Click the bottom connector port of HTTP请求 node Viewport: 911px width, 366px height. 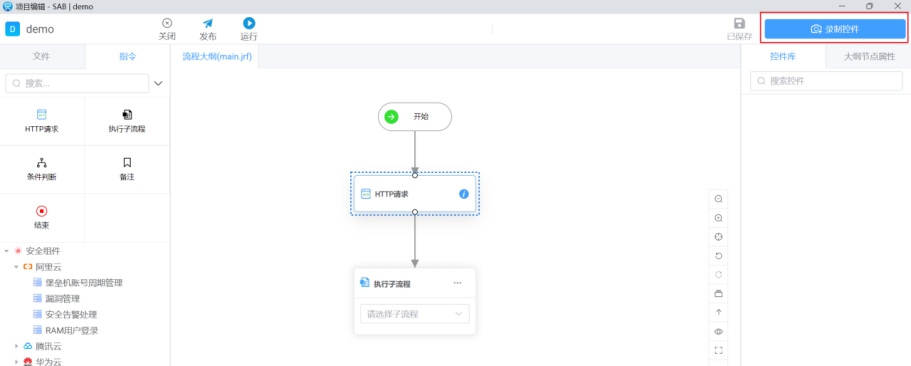click(415, 212)
